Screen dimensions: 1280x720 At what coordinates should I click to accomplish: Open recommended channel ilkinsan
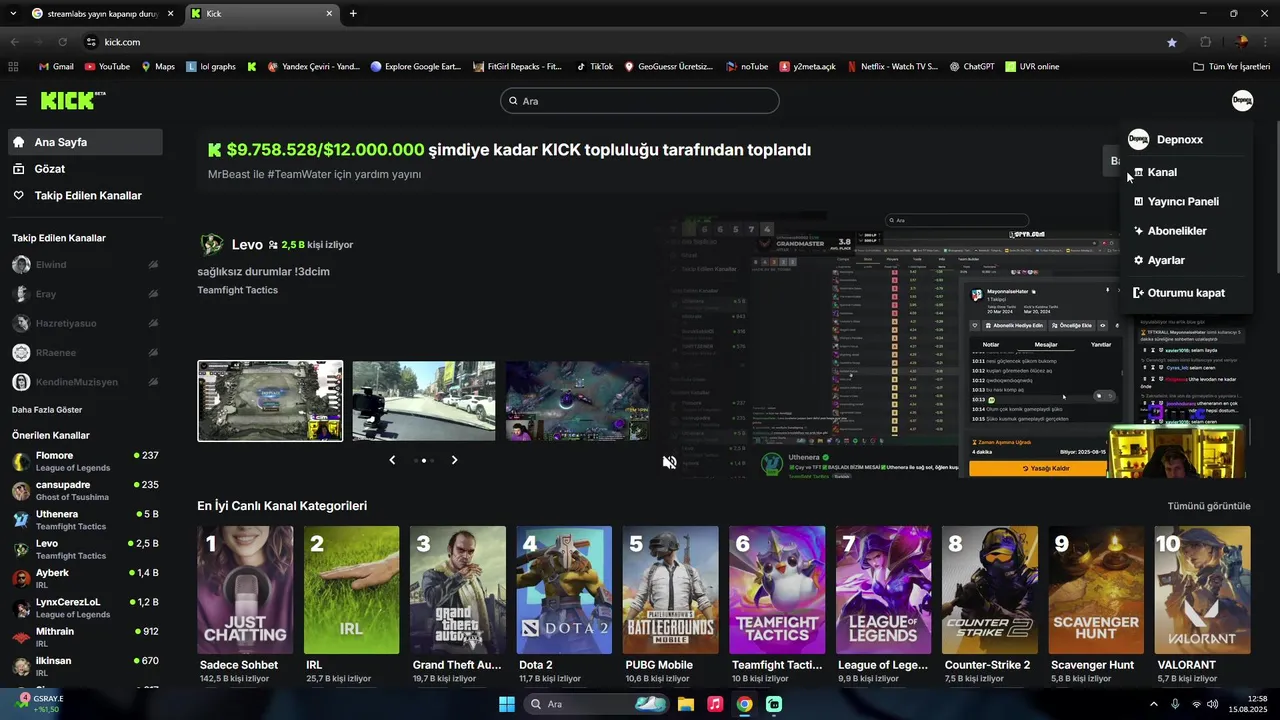85,666
